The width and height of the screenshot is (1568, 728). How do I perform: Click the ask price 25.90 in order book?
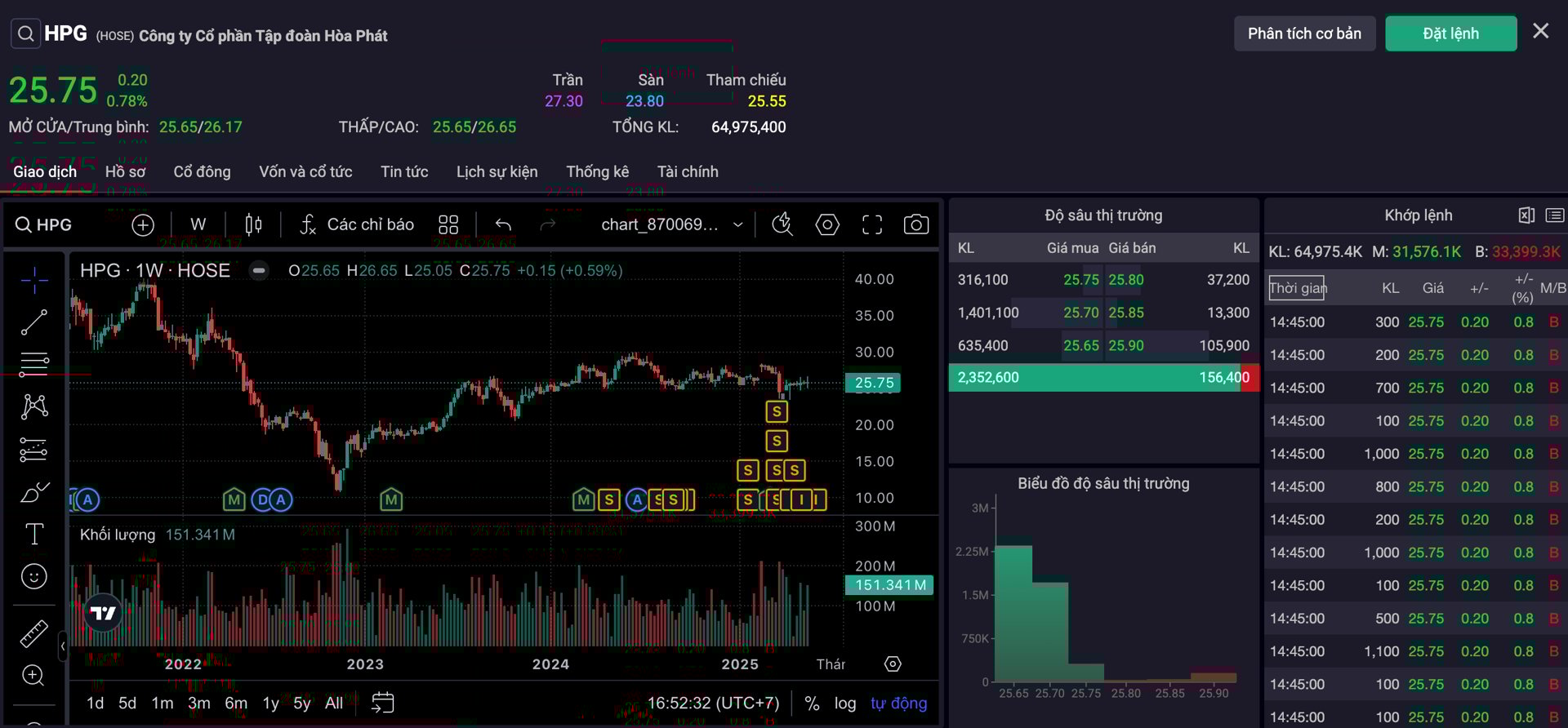(x=1126, y=345)
